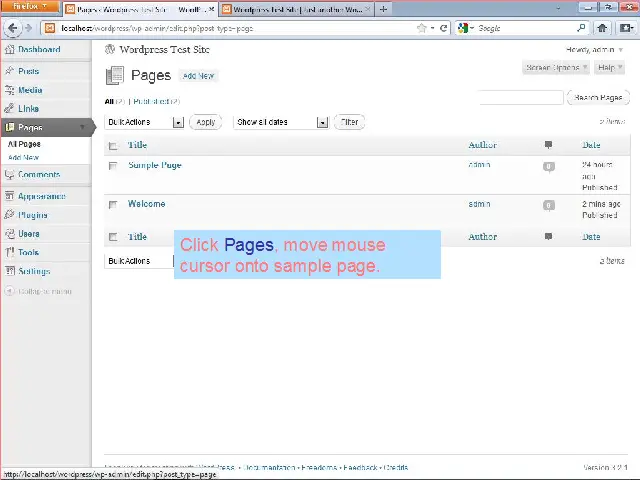Open the Howdy, admin dropdown

point(594,50)
